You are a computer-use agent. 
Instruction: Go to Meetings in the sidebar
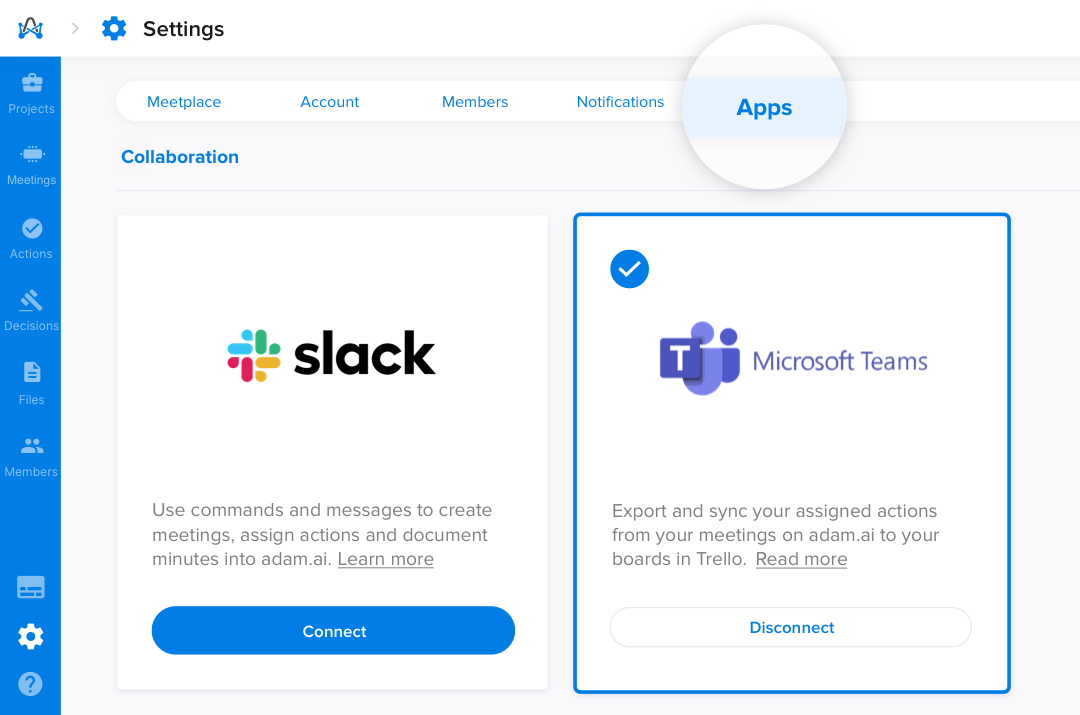(32, 166)
